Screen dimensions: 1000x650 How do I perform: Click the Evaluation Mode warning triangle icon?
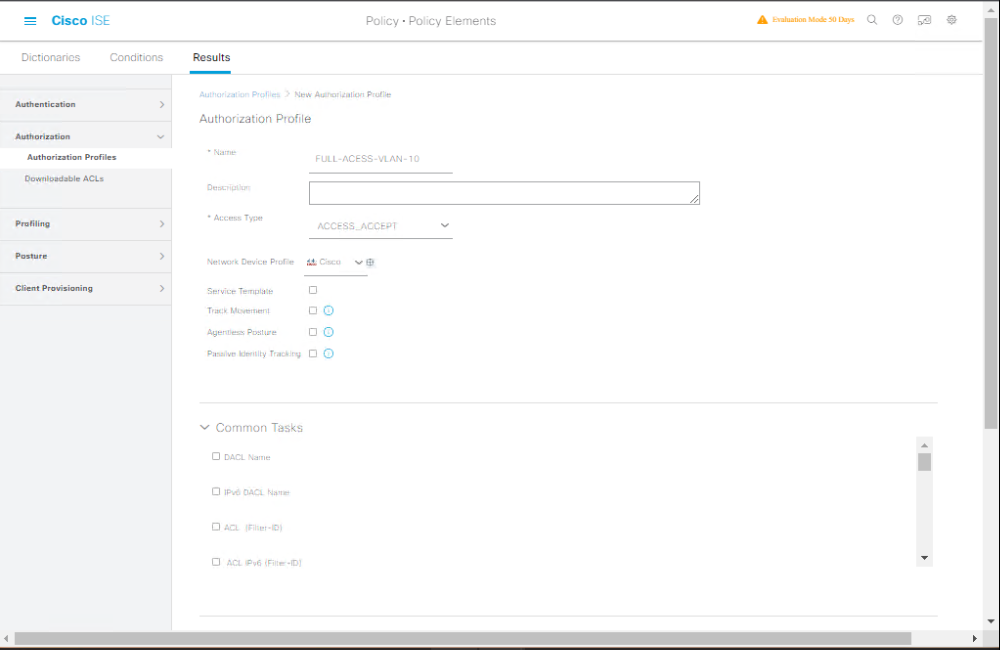coord(762,20)
